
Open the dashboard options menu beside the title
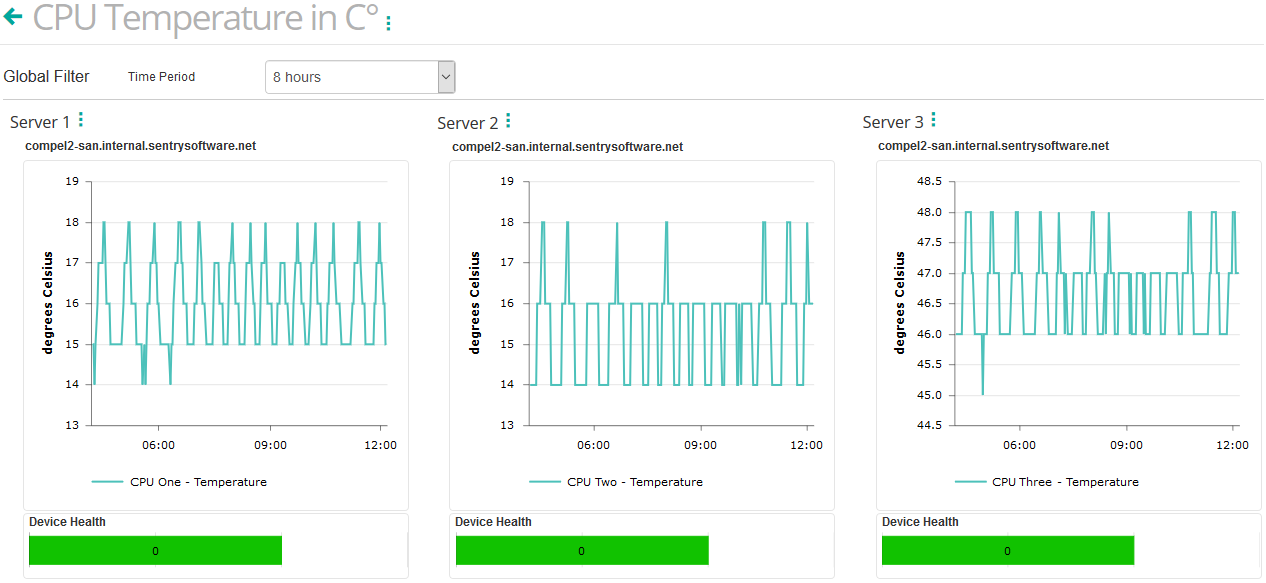tap(390, 20)
